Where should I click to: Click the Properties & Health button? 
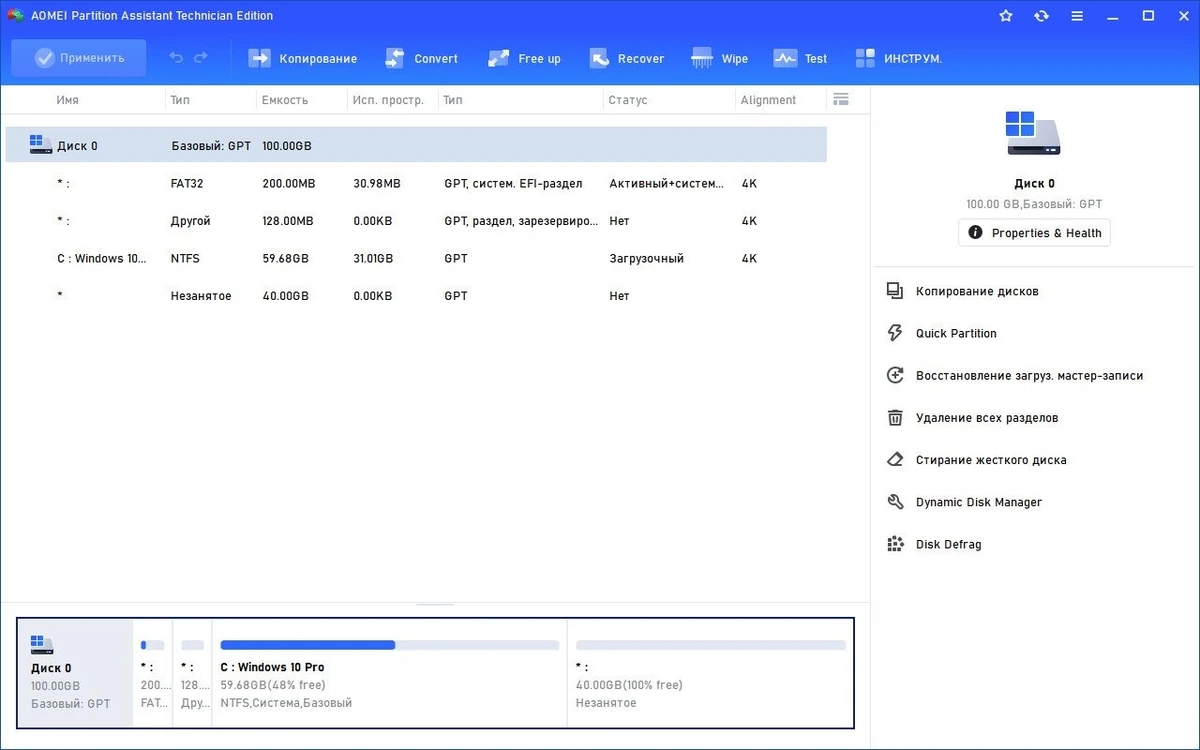(1034, 233)
